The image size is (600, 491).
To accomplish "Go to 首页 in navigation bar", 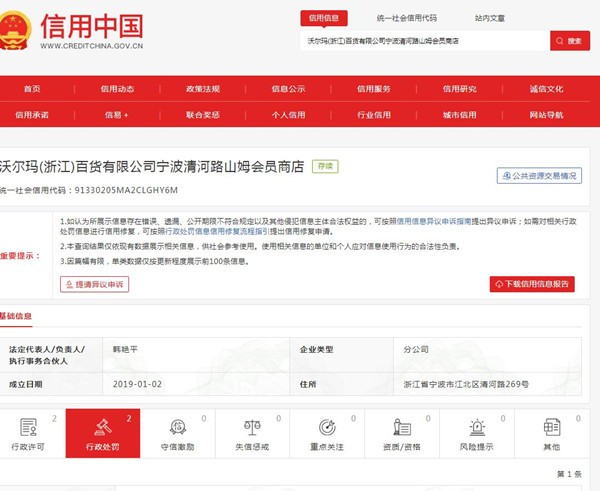I will tap(32, 89).
